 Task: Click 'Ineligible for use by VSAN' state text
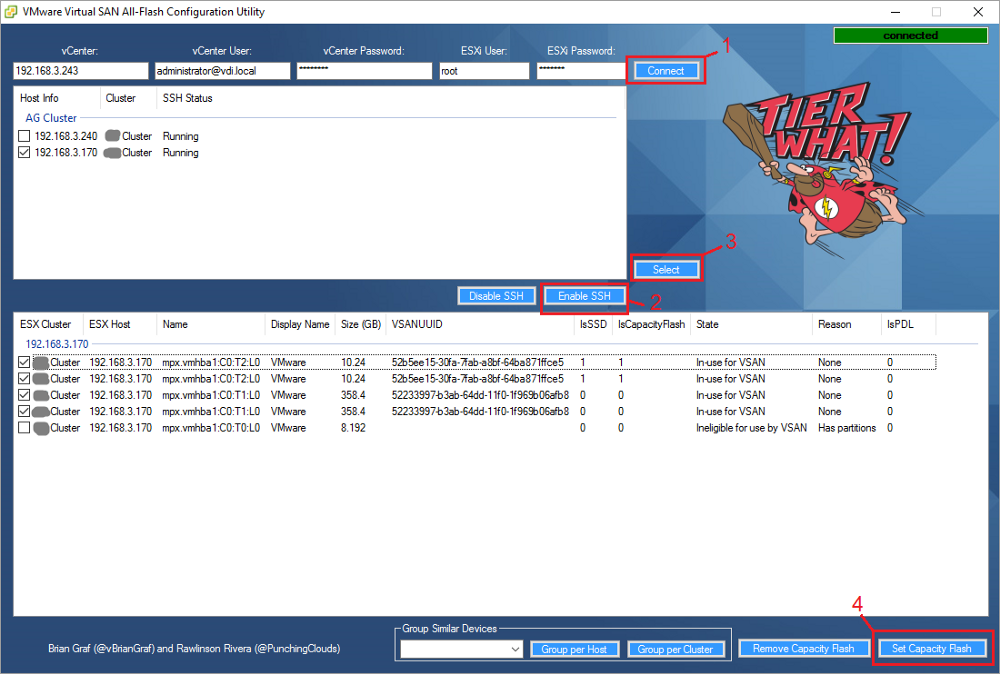751,428
